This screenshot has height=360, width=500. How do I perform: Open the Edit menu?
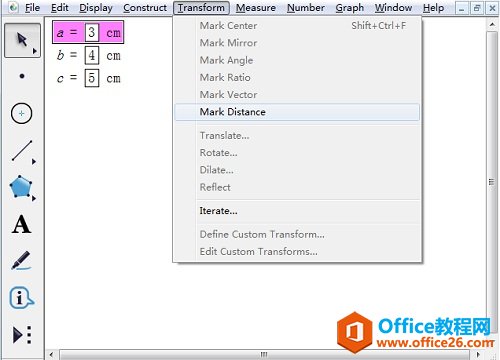(60, 8)
